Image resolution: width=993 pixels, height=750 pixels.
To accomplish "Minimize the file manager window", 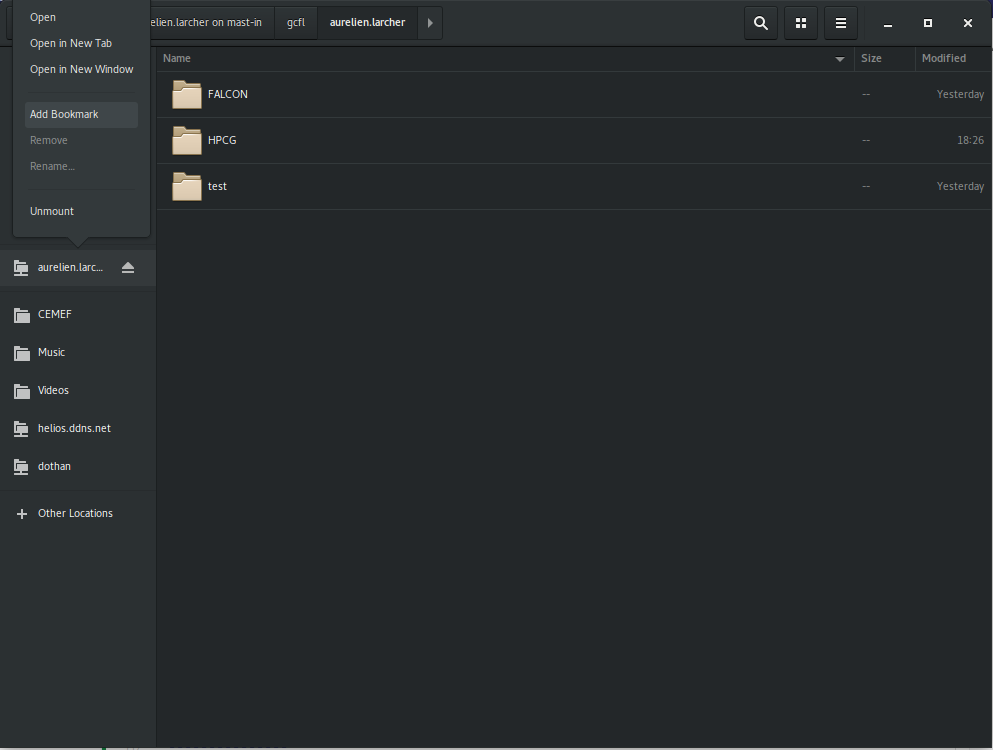I will click(888, 23).
